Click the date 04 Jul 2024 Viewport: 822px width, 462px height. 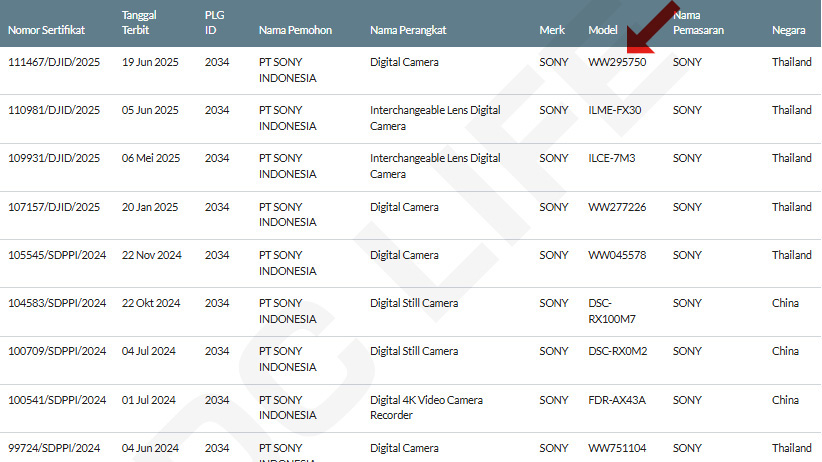(148, 351)
